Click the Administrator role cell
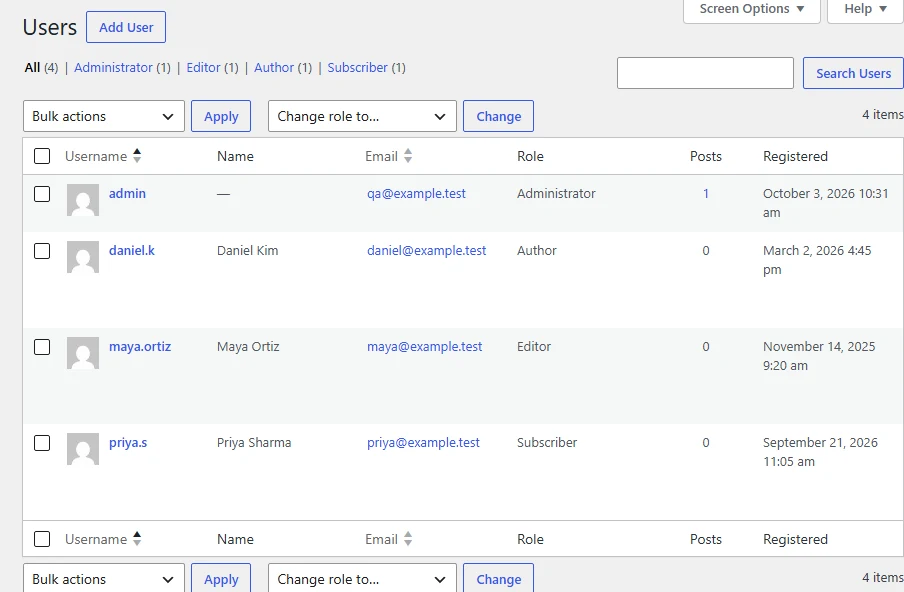The height and width of the screenshot is (592, 904). (x=556, y=194)
